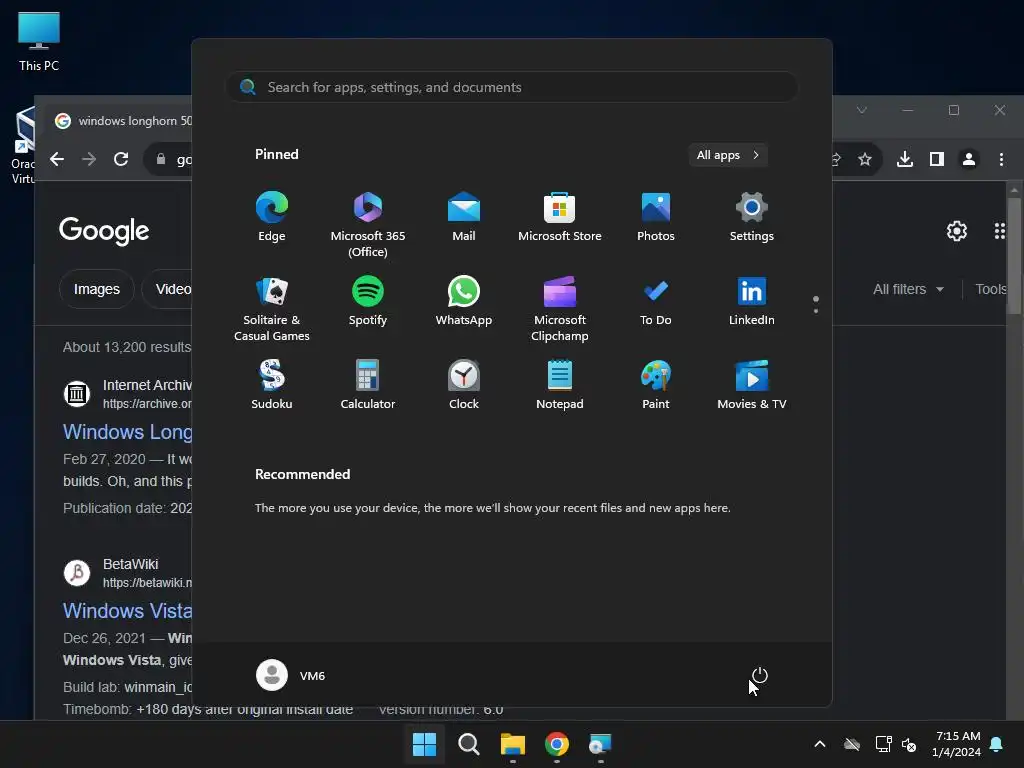This screenshot has height=768, width=1024.
Task: Open File Explorer from taskbar
Action: point(513,744)
